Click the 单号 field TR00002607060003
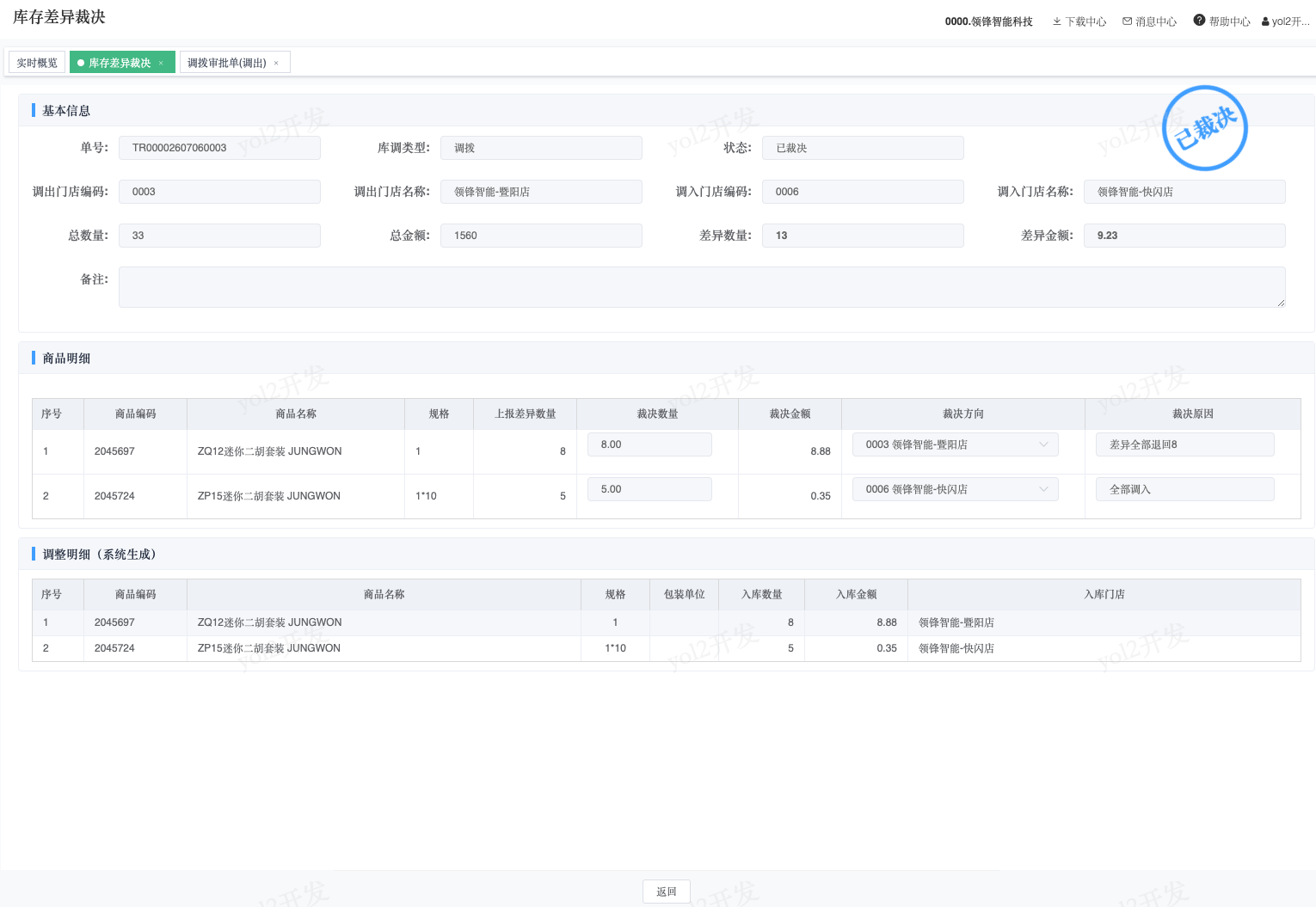 [219, 148]
